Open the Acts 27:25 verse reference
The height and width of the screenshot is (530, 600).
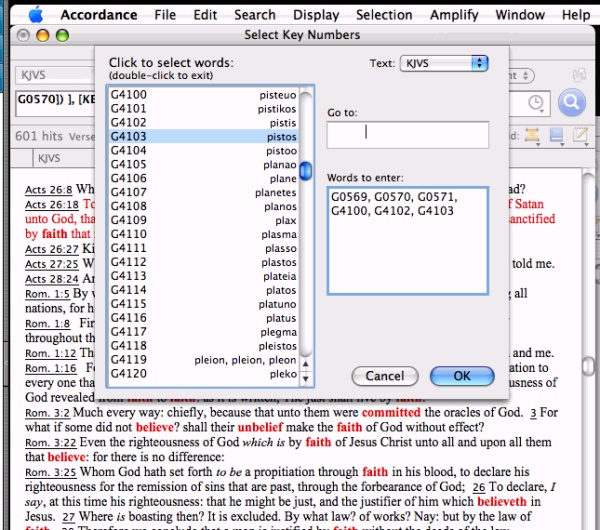pos(52,264)
